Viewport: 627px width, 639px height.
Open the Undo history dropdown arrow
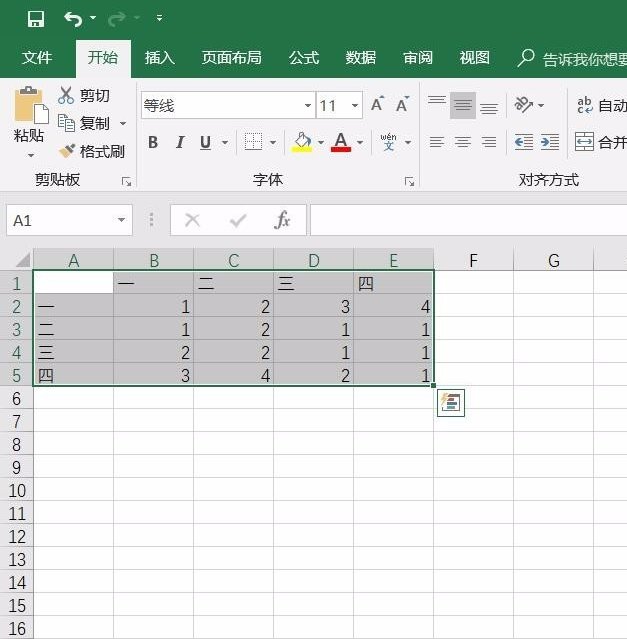point(93,18)
